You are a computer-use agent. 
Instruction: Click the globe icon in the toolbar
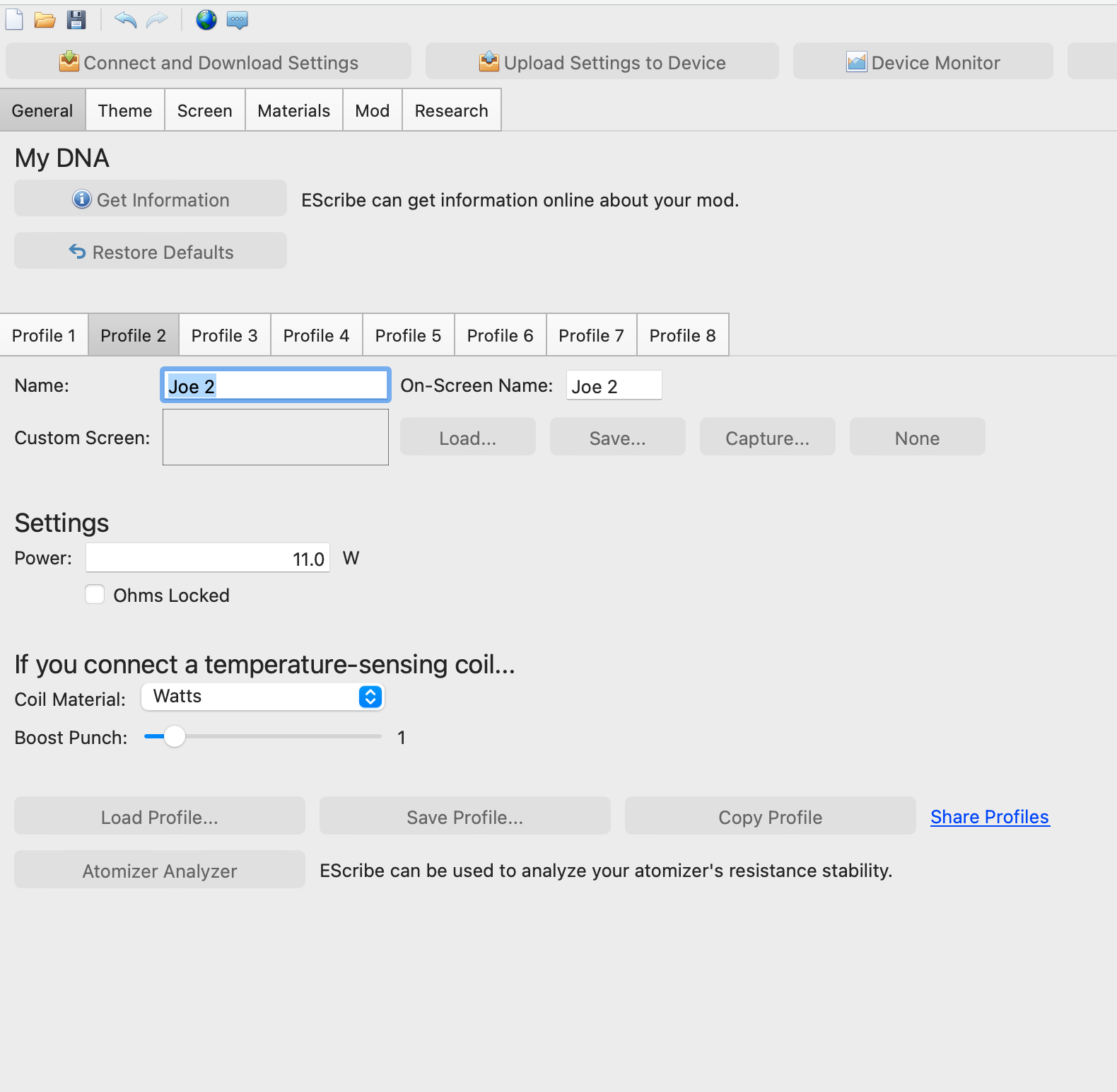206,20
